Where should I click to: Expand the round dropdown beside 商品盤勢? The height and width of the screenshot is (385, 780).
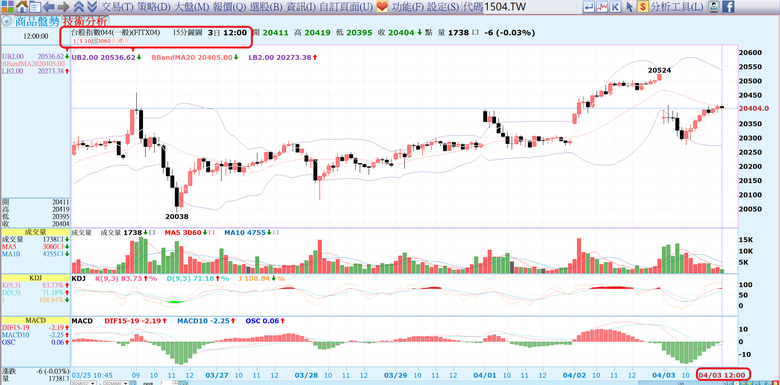[6, 21]
